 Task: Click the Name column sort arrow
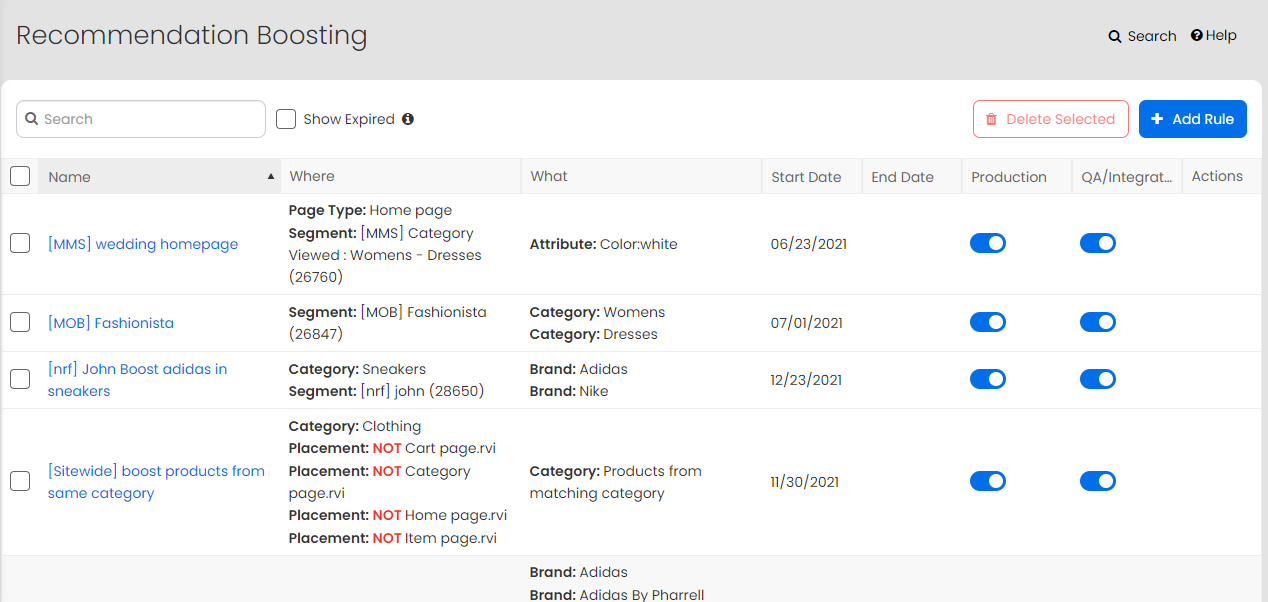[x=270, y=176]
